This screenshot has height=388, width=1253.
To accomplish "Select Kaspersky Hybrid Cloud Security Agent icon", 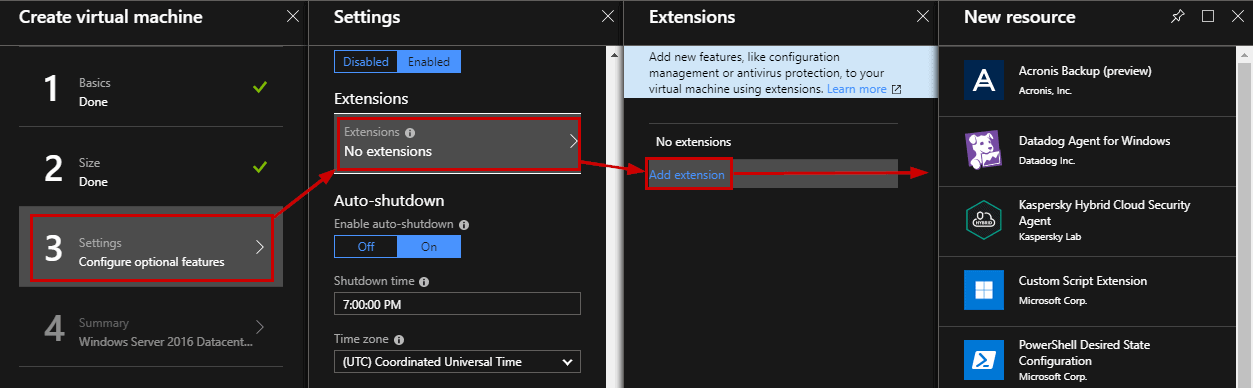I will [984, 220].
